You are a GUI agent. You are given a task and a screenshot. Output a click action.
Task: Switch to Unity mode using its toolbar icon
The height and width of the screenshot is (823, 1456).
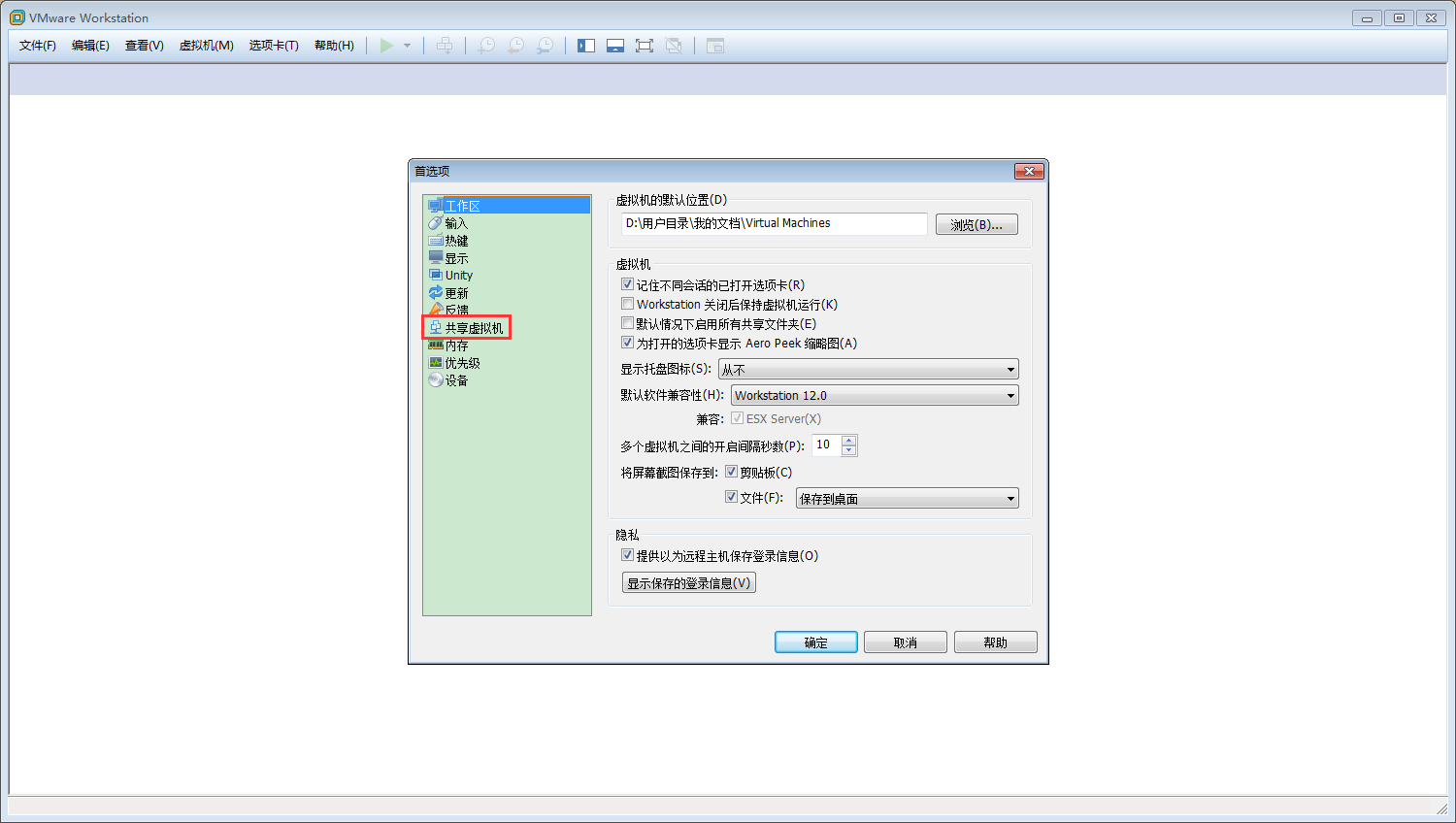click(x=674, y=45)
